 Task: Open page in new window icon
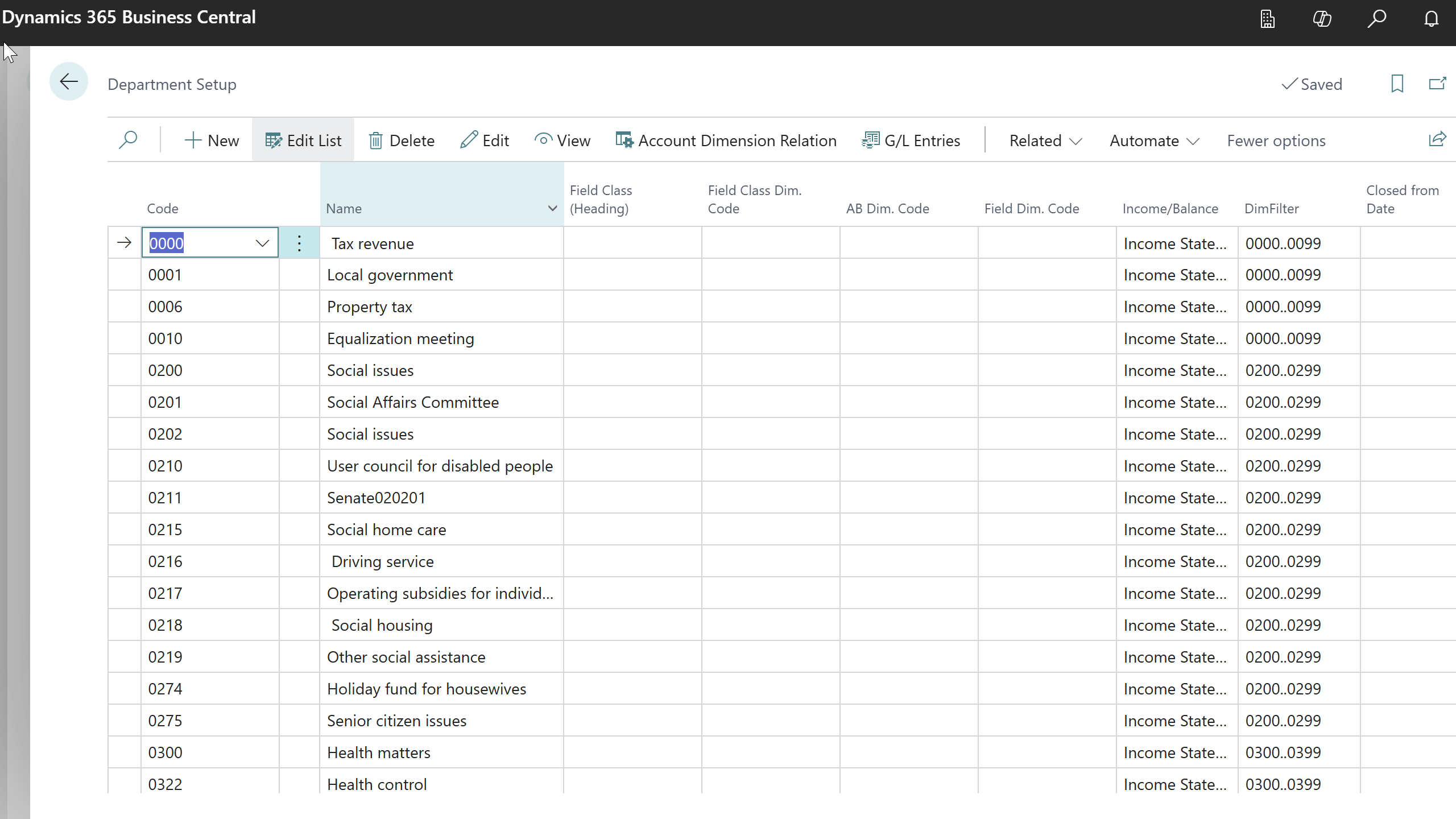click(1437, 84)
